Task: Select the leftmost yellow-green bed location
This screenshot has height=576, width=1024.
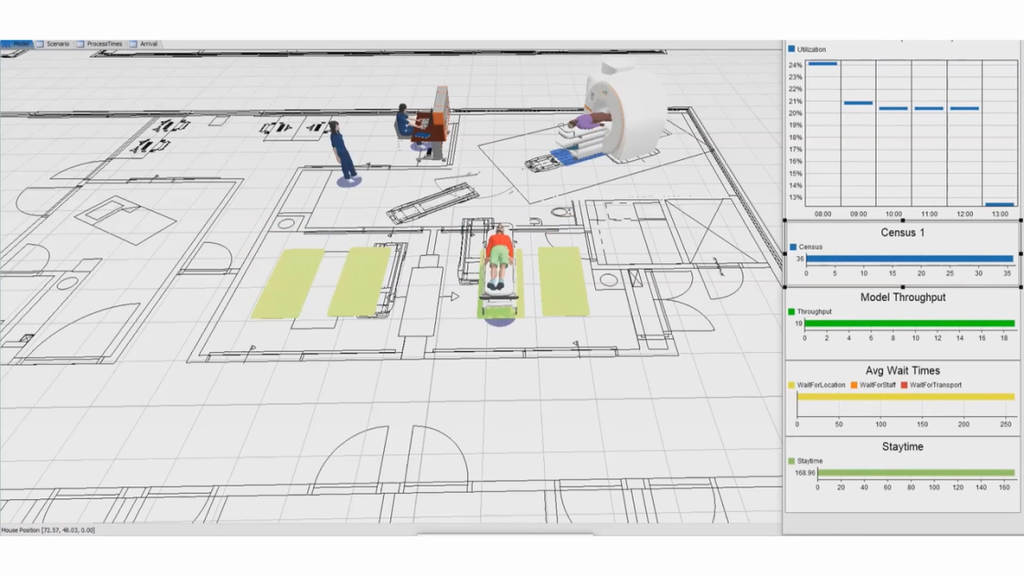Action: point(287,283)
